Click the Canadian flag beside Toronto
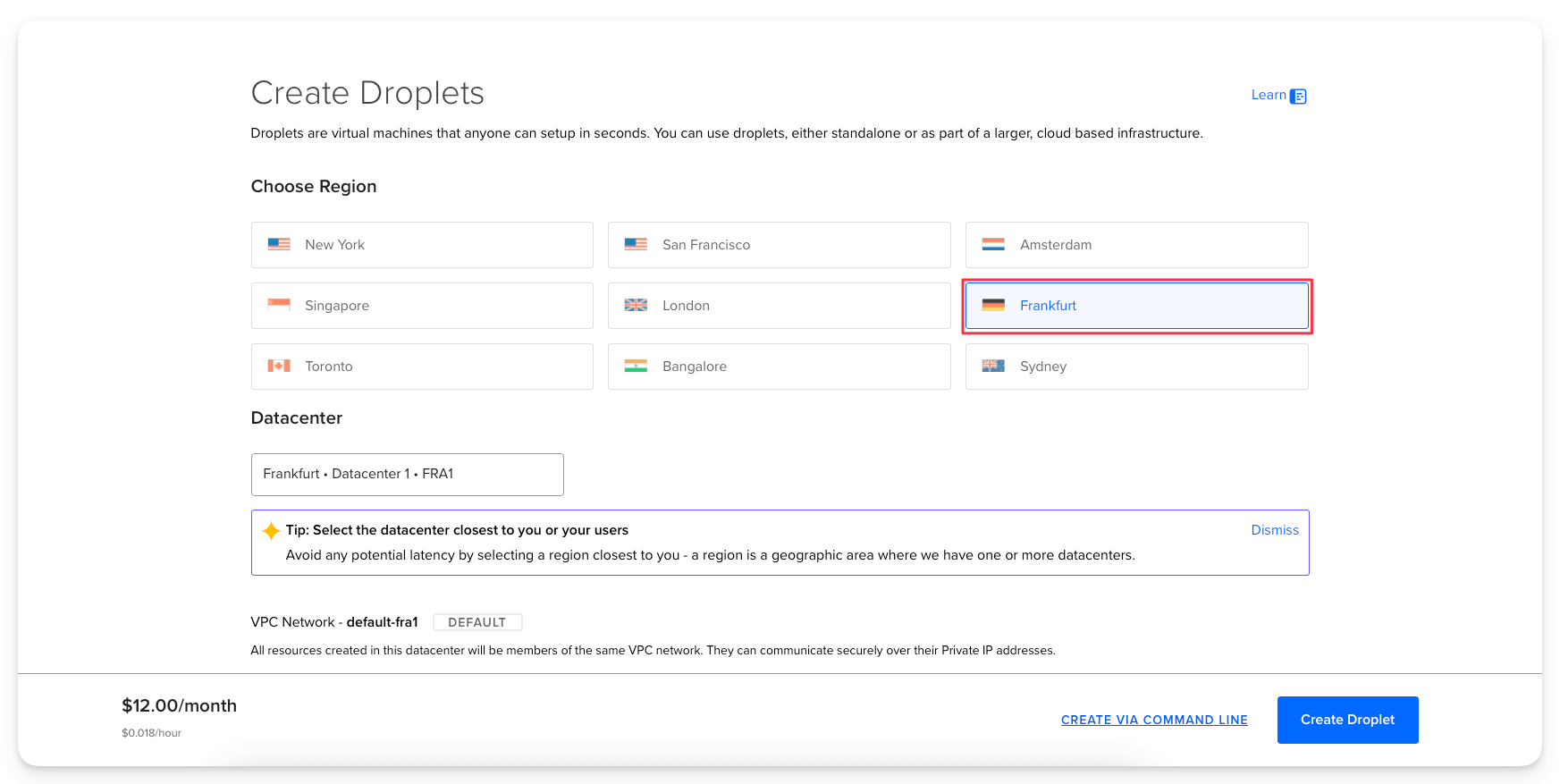The width and height of the screenshot is (1560, 784). (279, 366)
